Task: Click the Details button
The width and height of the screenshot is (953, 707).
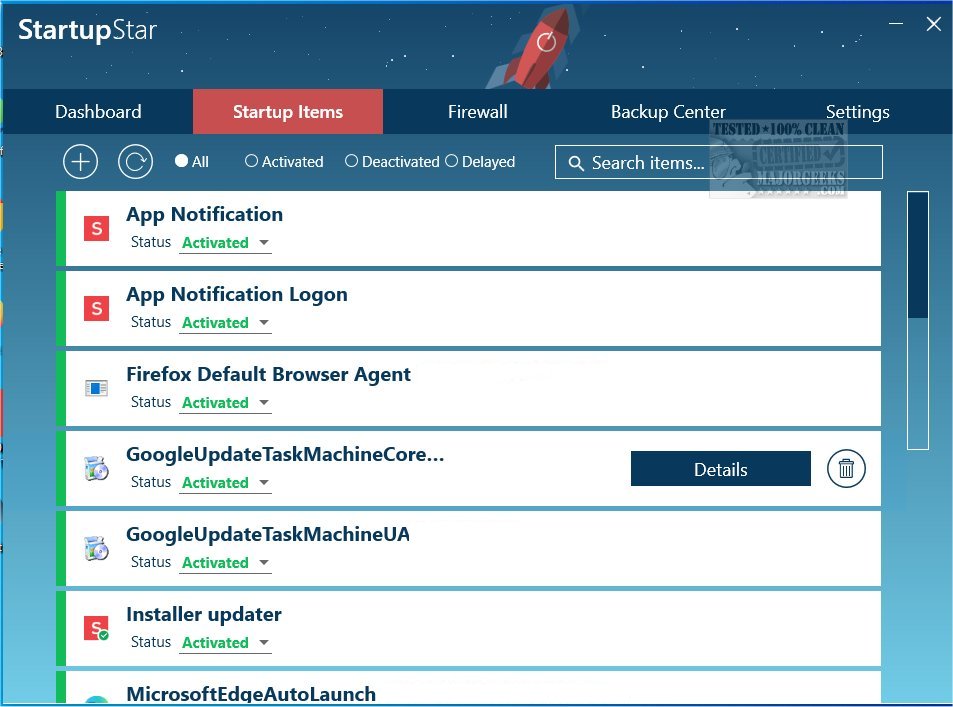Action: click(x=721, y=469)
